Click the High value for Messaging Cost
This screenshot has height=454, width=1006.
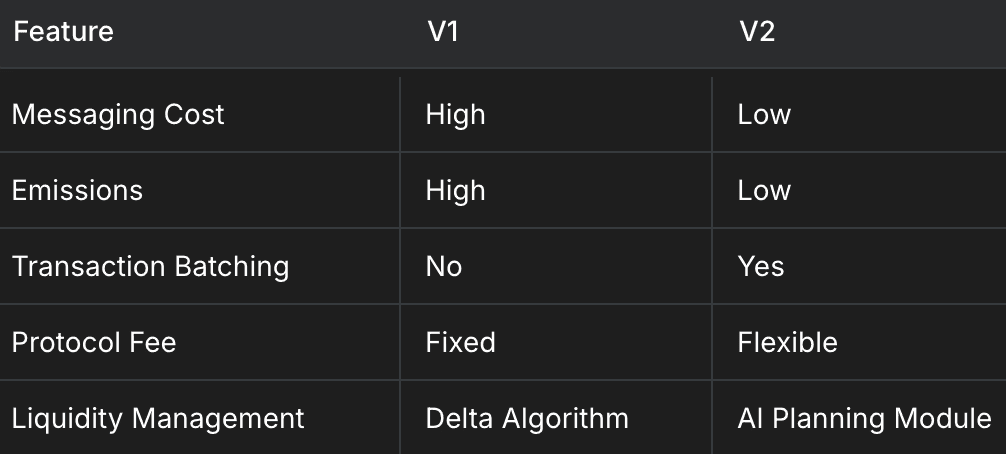pos(456,115)
